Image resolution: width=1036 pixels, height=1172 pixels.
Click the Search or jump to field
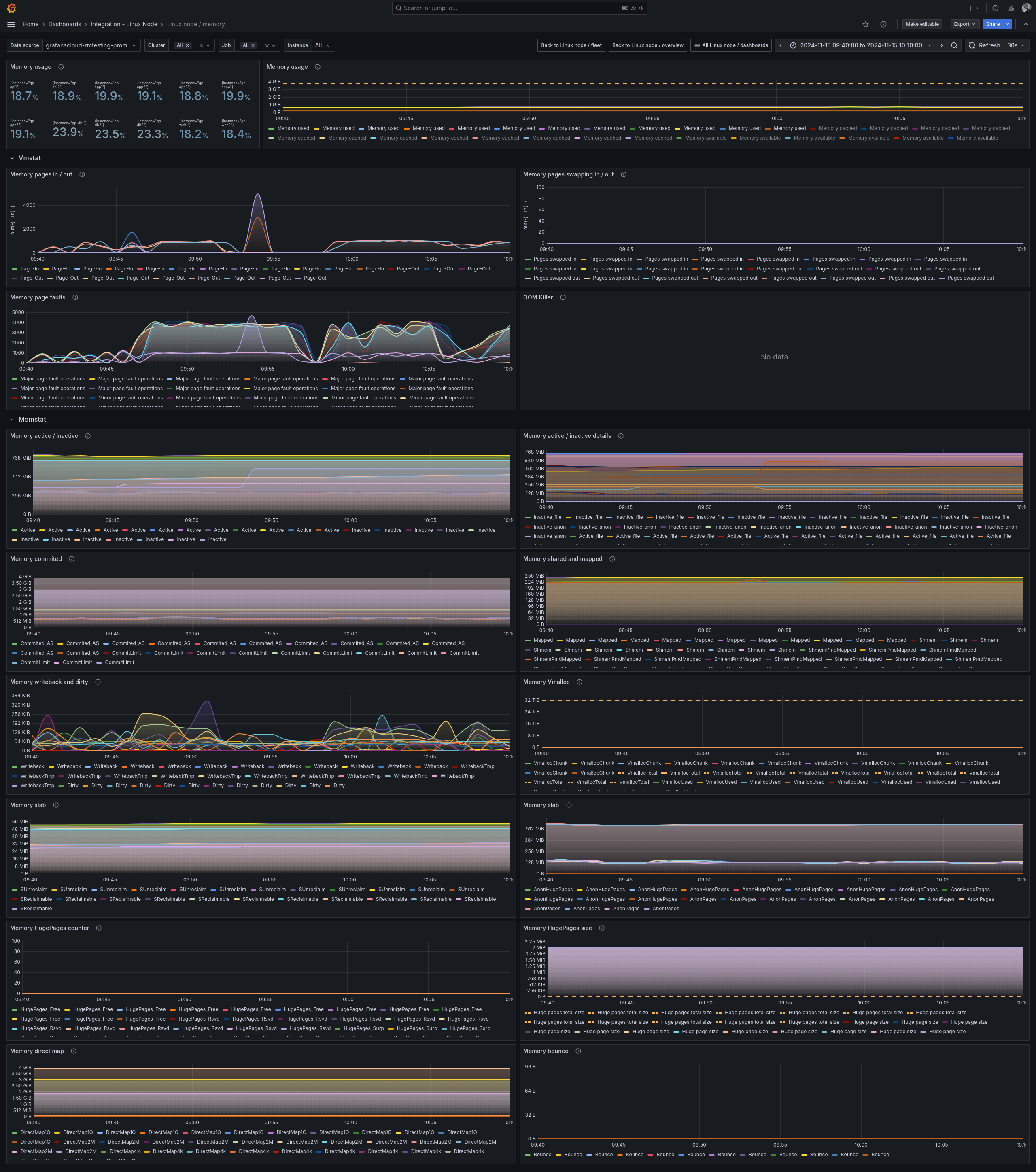(516, 8)
